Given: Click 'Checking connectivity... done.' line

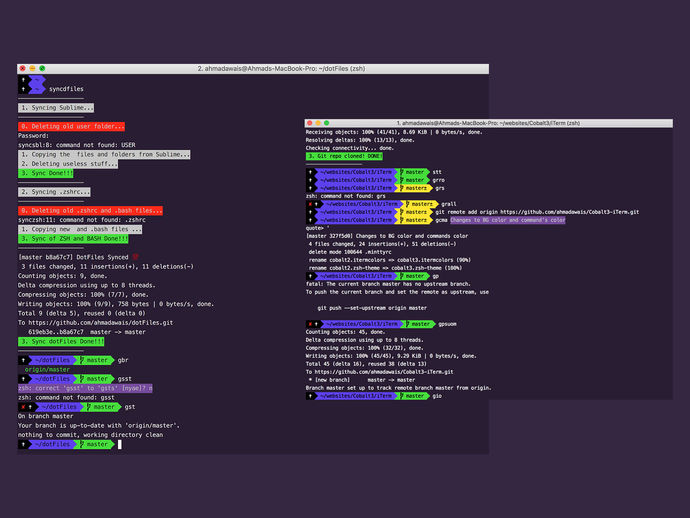Looking at the screenshot, I should point(349,148).
